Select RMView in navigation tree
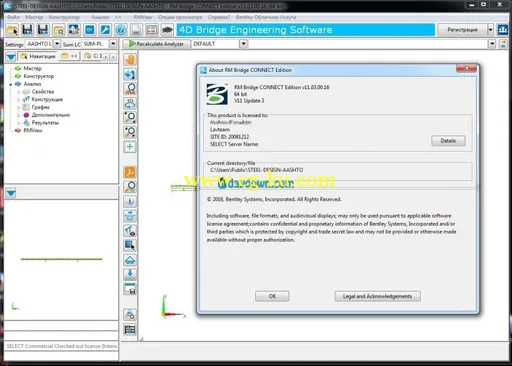 33,130
